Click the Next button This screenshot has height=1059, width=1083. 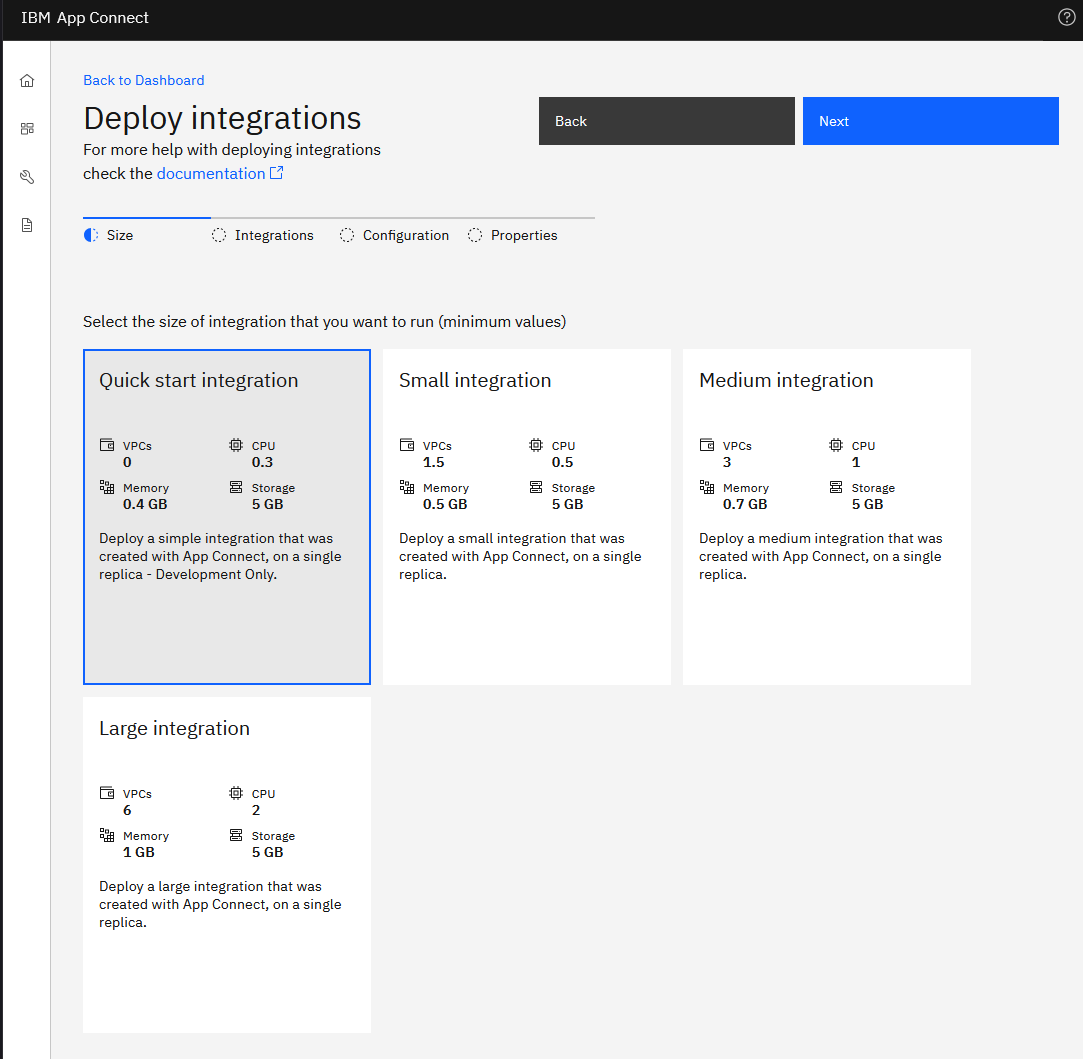[x=930, y=121]
